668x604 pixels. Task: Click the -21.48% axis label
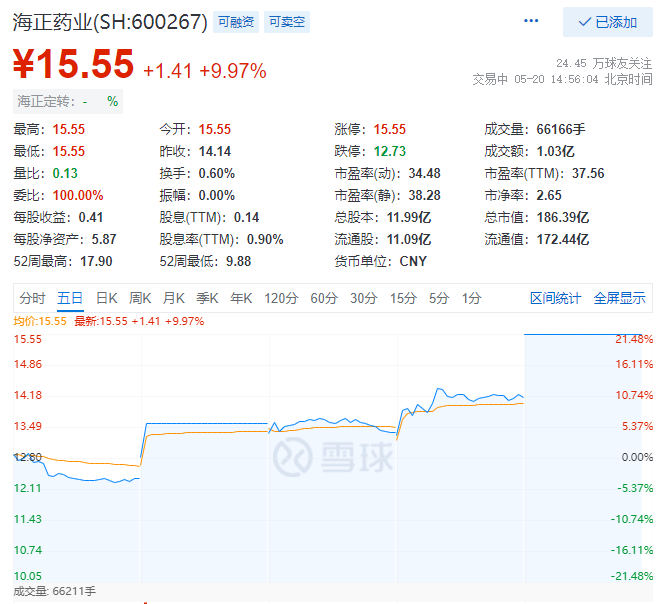coord(631,576)
